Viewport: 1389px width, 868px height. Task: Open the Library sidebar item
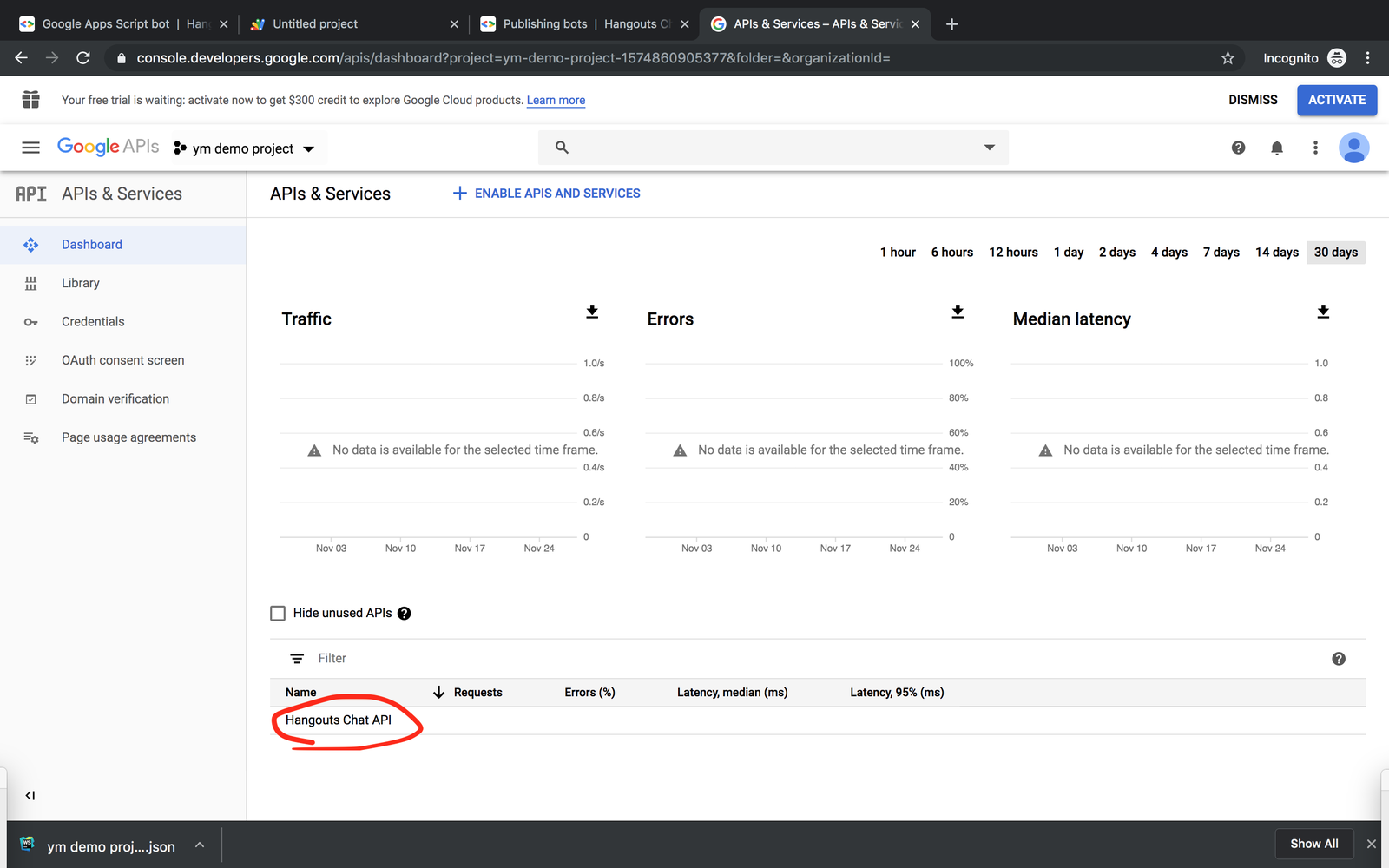click(123, 283)
